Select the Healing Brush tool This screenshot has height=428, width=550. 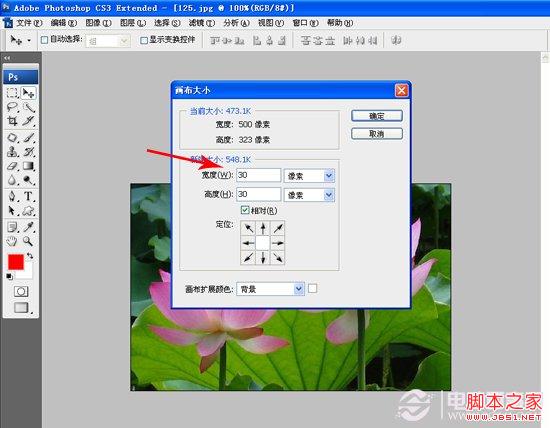12,138
